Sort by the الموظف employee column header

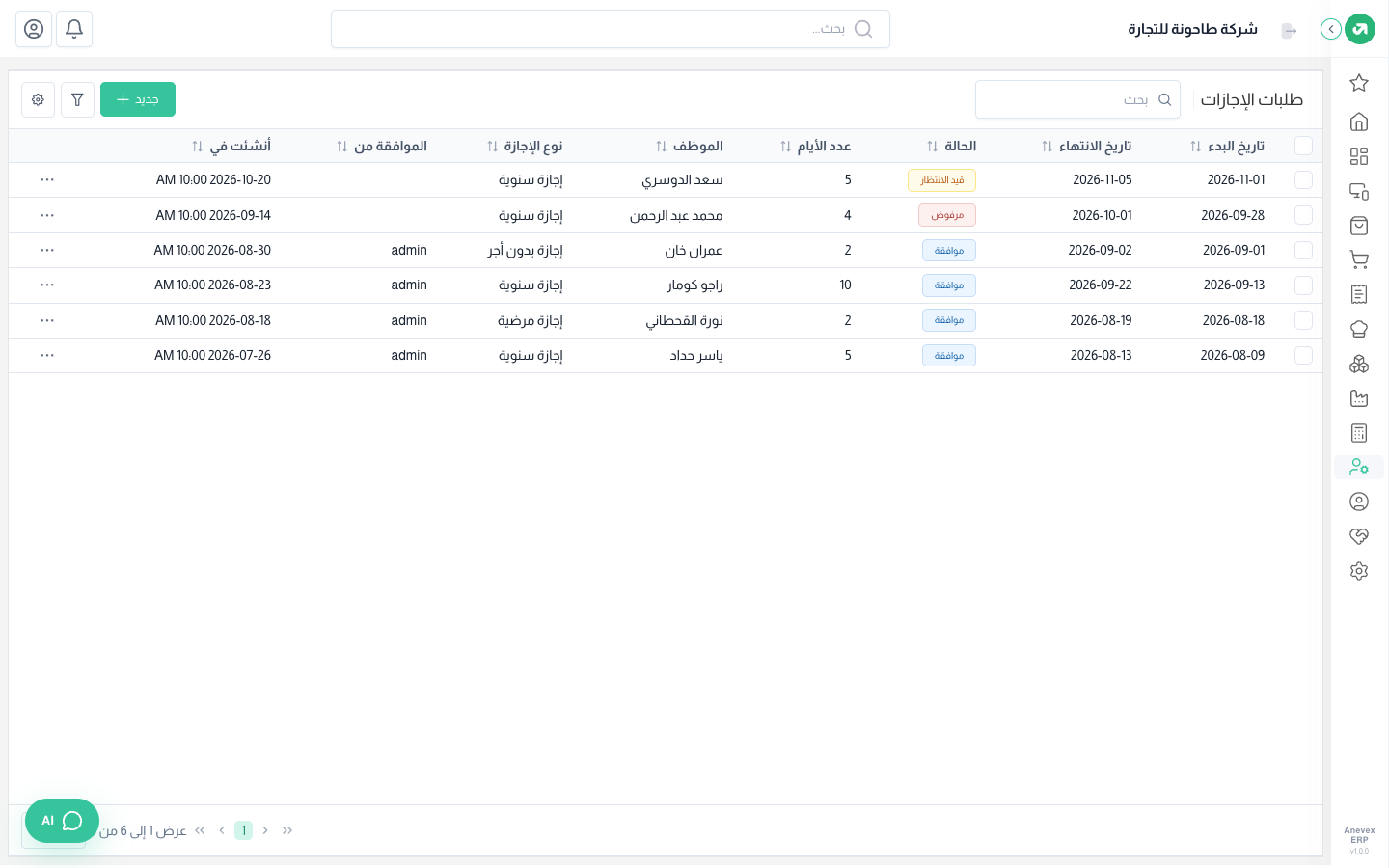(689, 147)
